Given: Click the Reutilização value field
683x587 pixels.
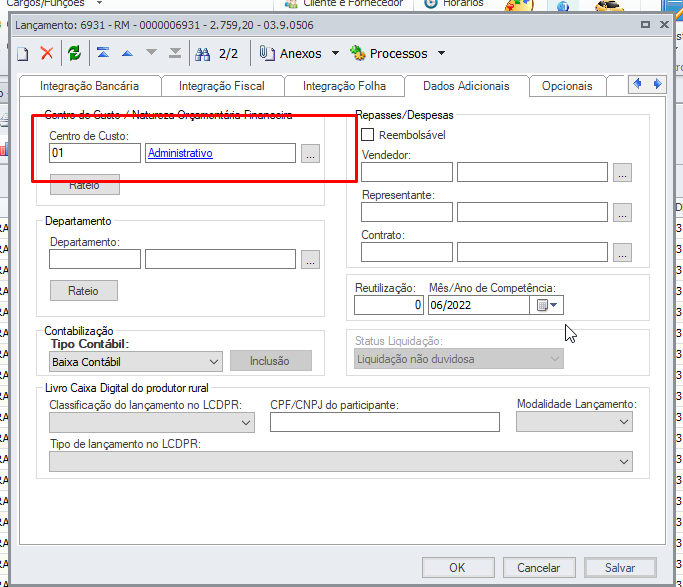Looking at the screenshot, I should (x=389, y=305).
